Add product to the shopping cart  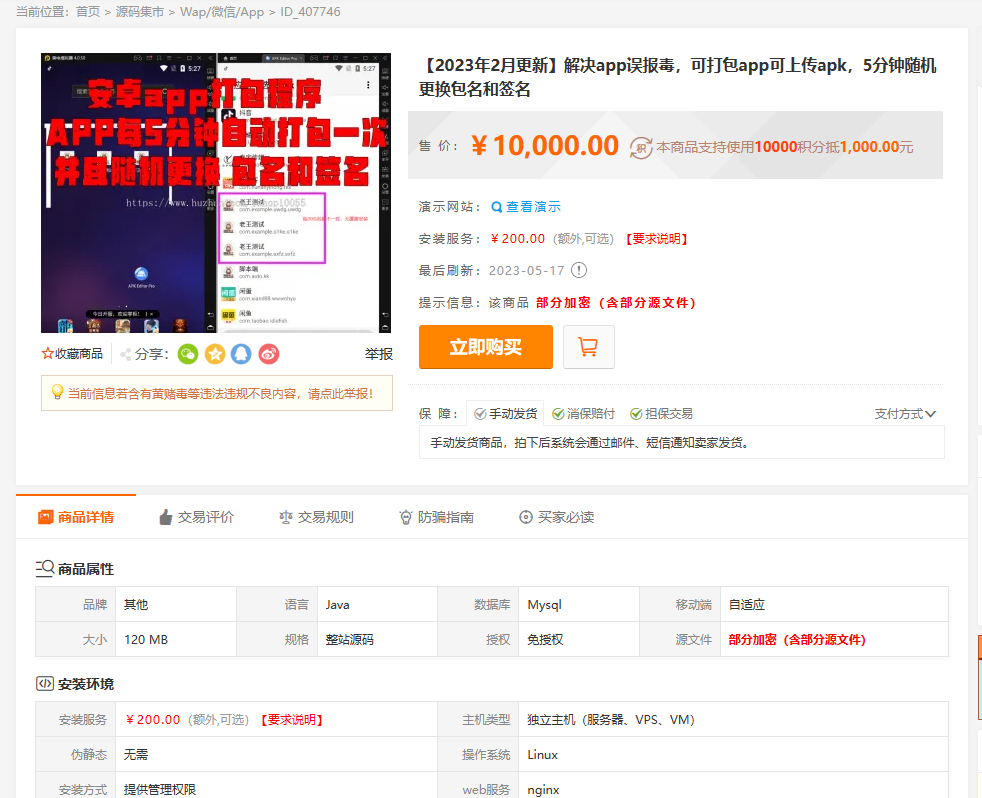pyautogui.click(x=588, y=347)
